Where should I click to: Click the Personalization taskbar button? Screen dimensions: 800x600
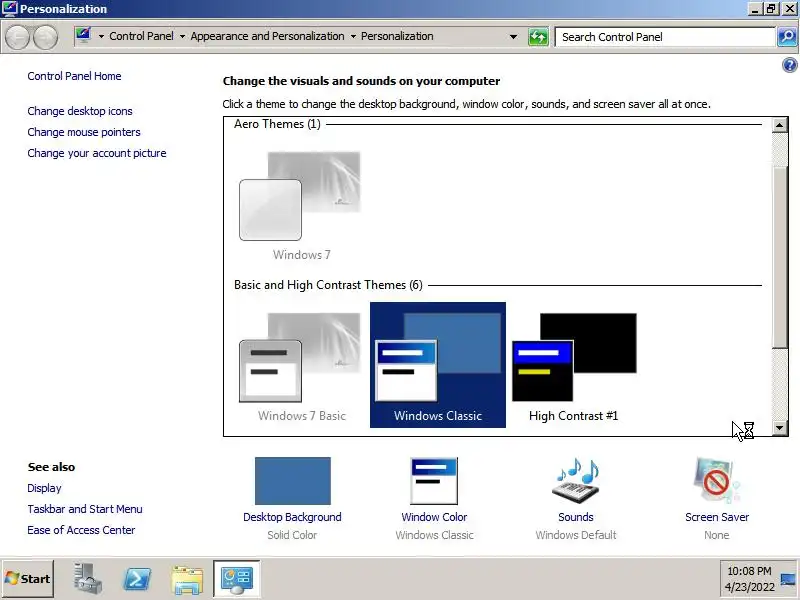click(237, 579)
